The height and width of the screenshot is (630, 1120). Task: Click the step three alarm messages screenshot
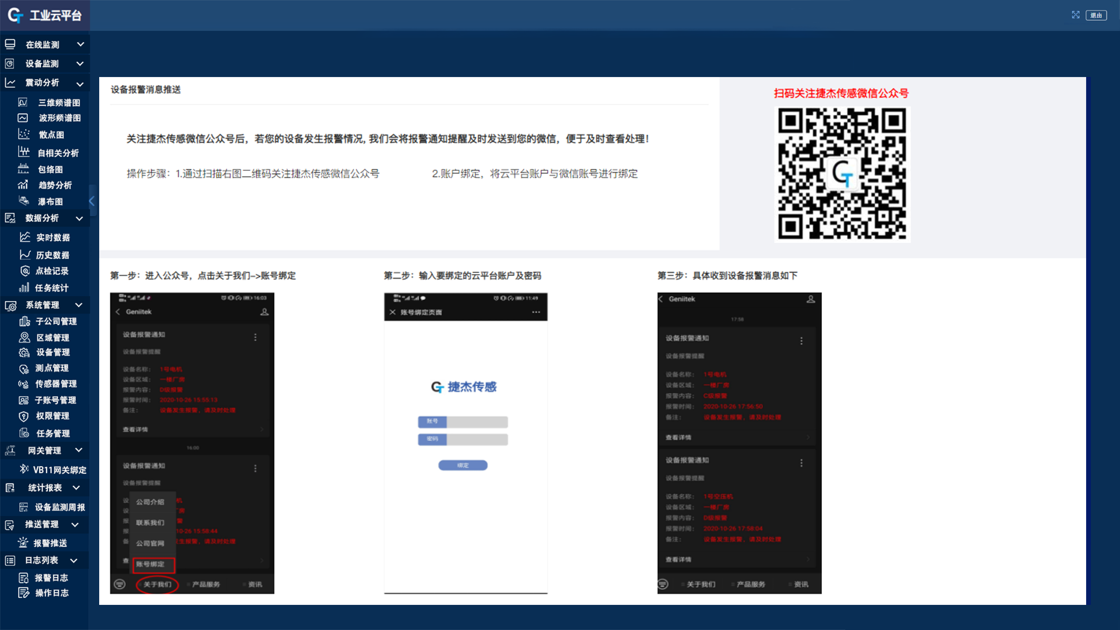pyautogui.click(x=739, y=443)
